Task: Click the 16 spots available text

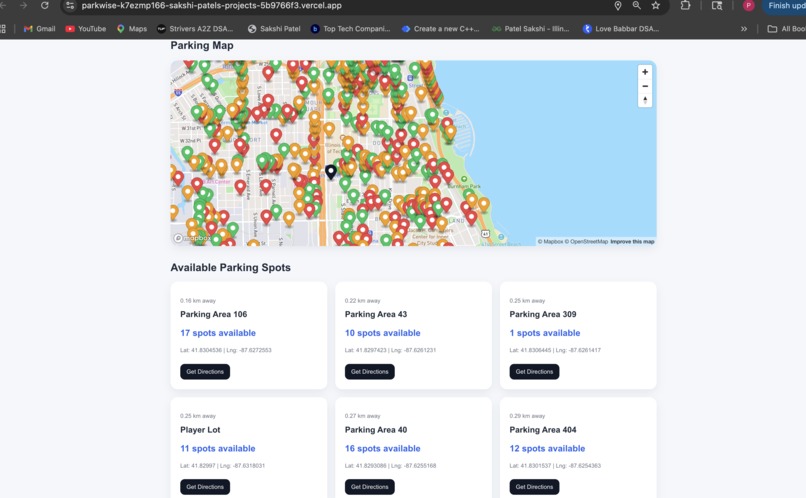Action: click(x=382, y=449)
